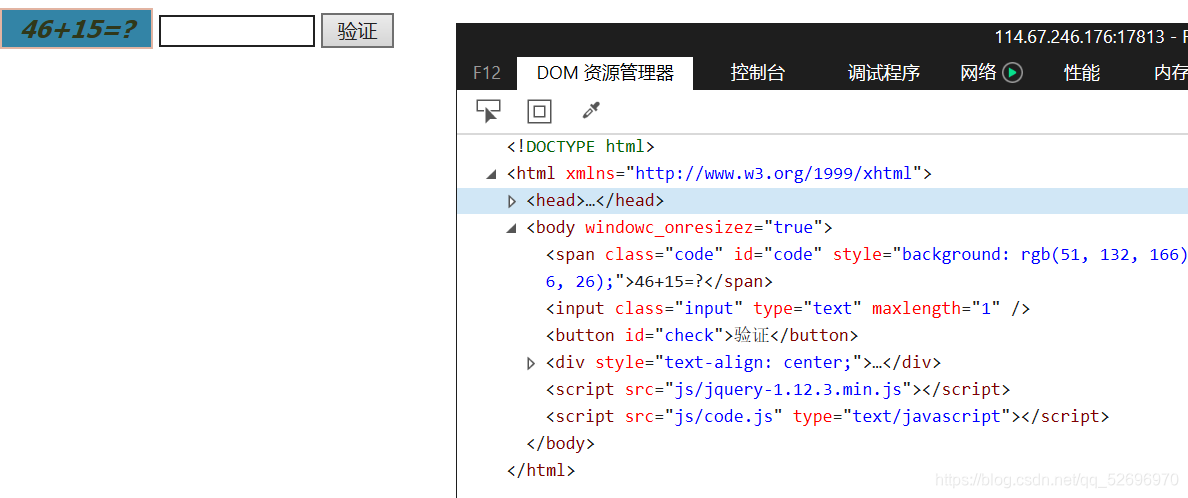Select the <!DOCTYPE html> line
The height and width of the screenshot is (498, 1188).
(581, 147)
